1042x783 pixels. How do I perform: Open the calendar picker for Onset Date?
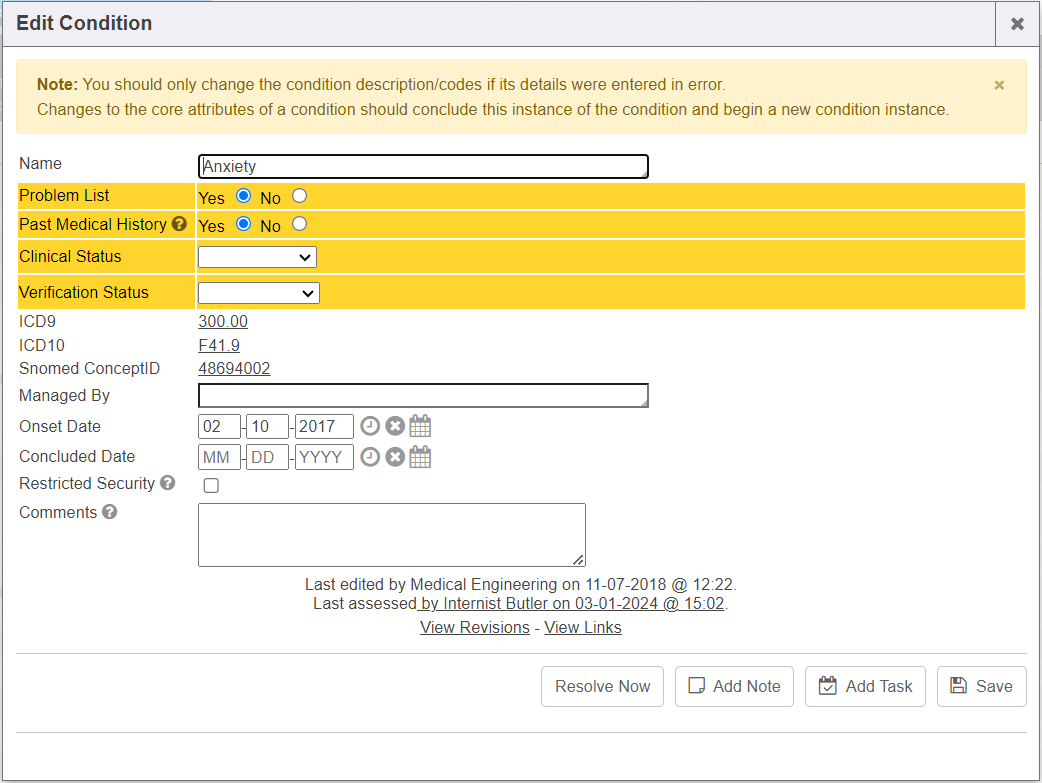pyautogui.click(x=421, y=427)
